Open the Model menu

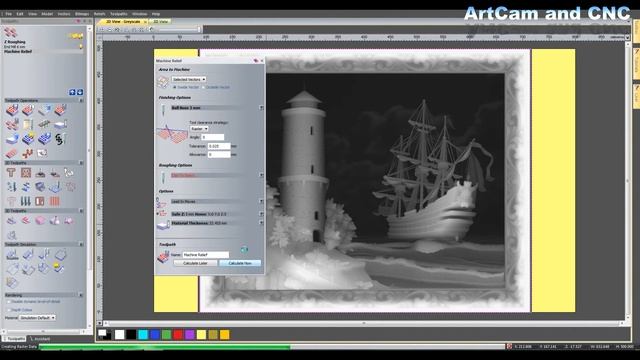pyautogui.click(x=47, y=14)
